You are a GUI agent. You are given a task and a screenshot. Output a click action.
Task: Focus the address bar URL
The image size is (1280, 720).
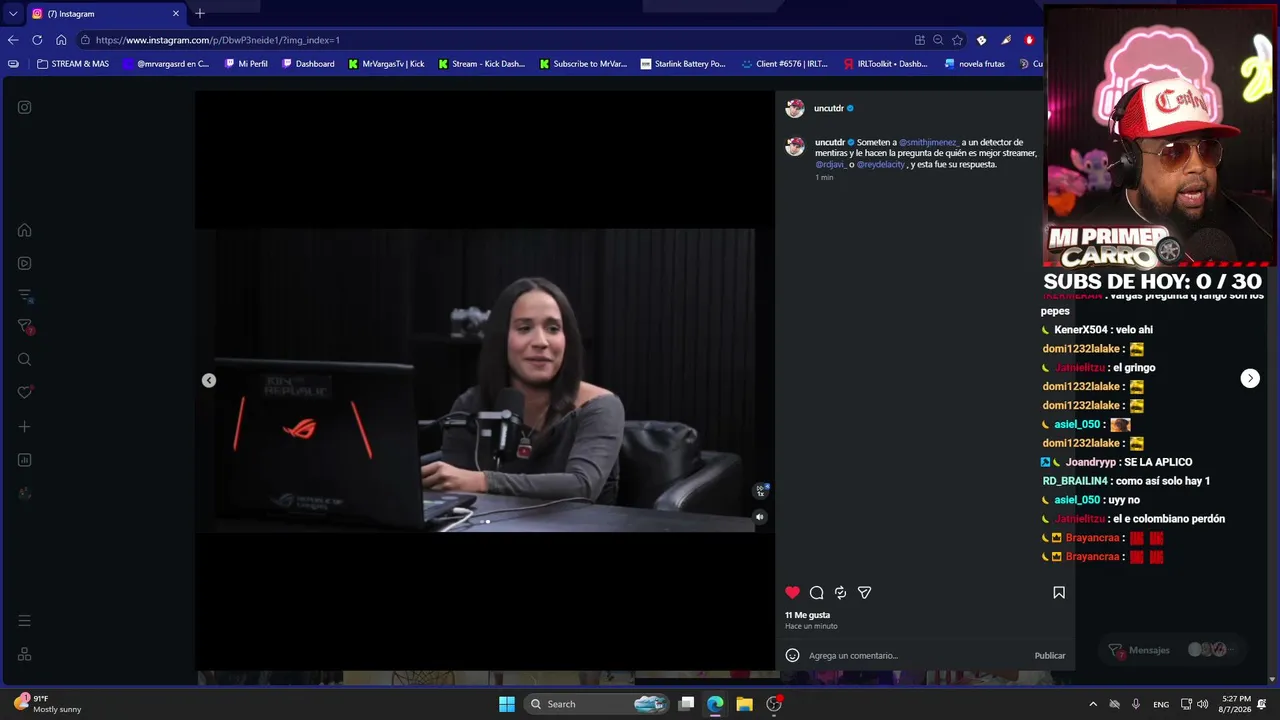pyautogui.click(x=490, y=40)
